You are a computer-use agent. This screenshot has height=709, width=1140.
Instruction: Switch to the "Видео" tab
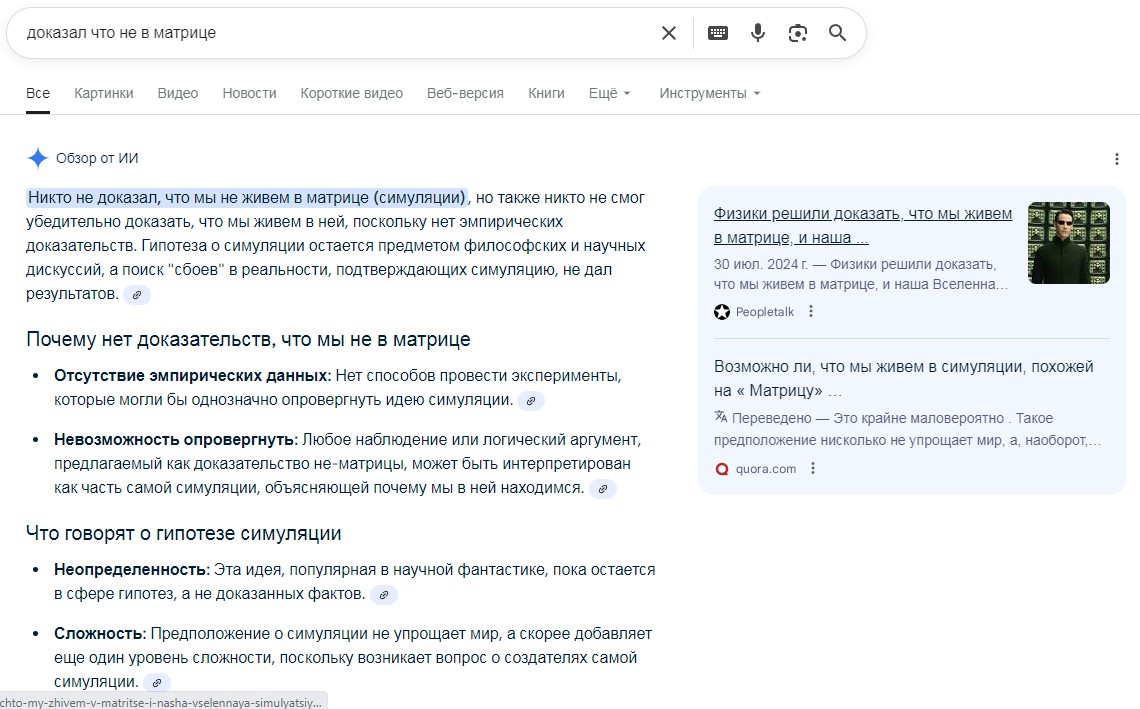coord(178,93)
